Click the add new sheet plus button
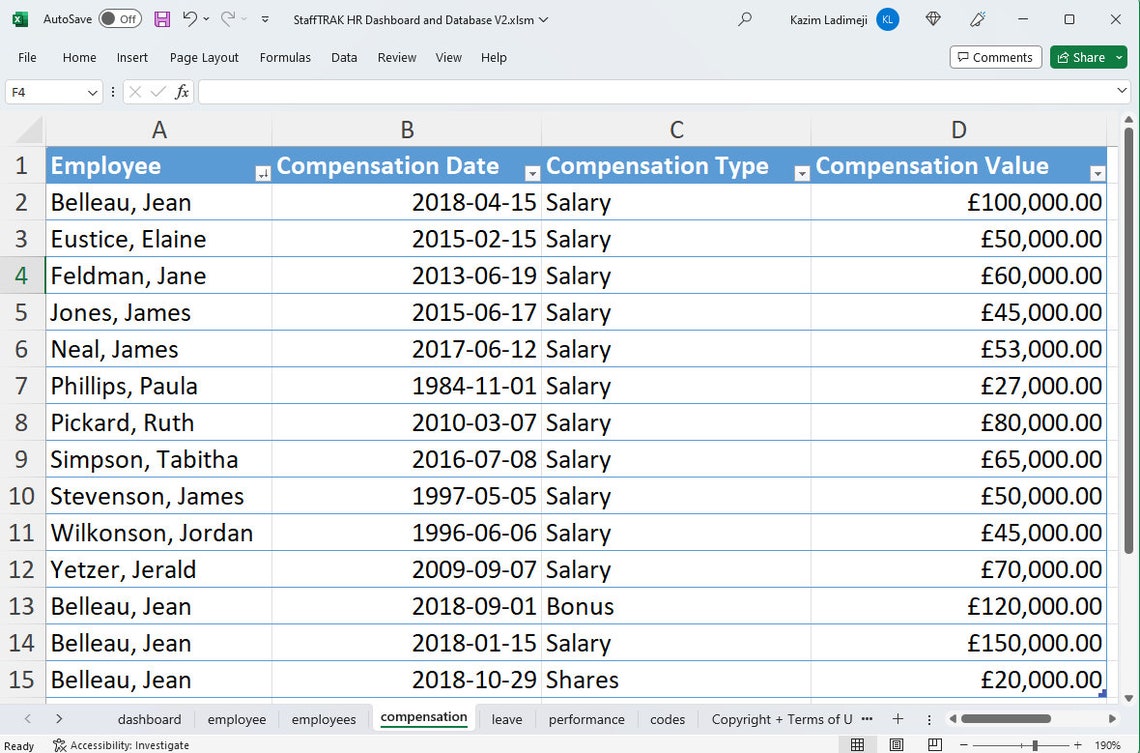Screen dimensions: 1140x753 (x=898, y=718)
